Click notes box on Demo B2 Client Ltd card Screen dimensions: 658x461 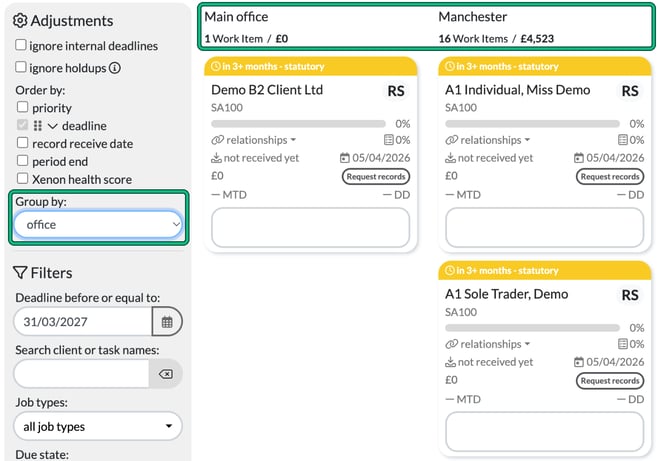tap(311, 228)
